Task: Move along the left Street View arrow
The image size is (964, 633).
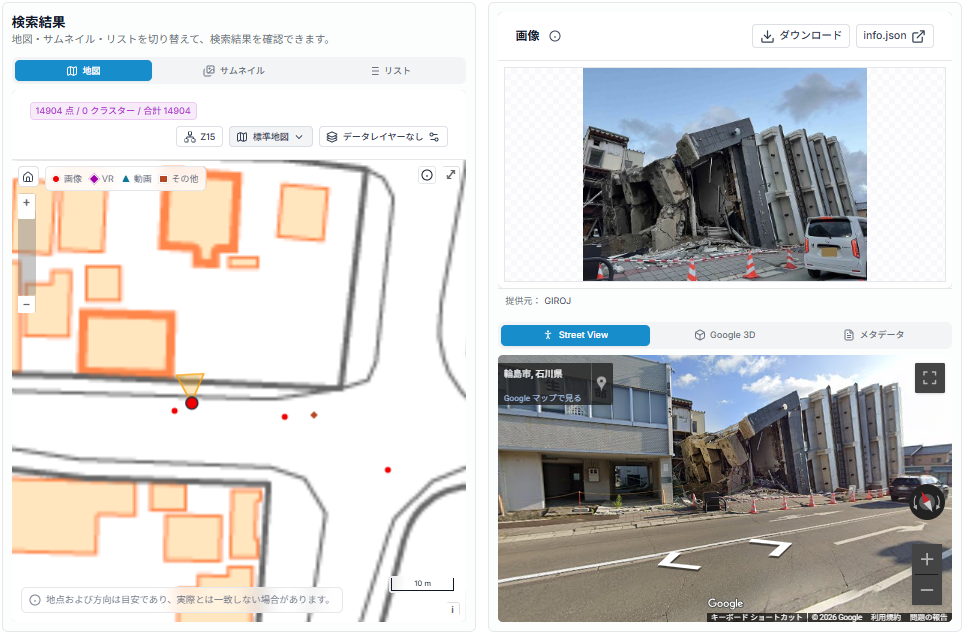Action: (679, 562)
